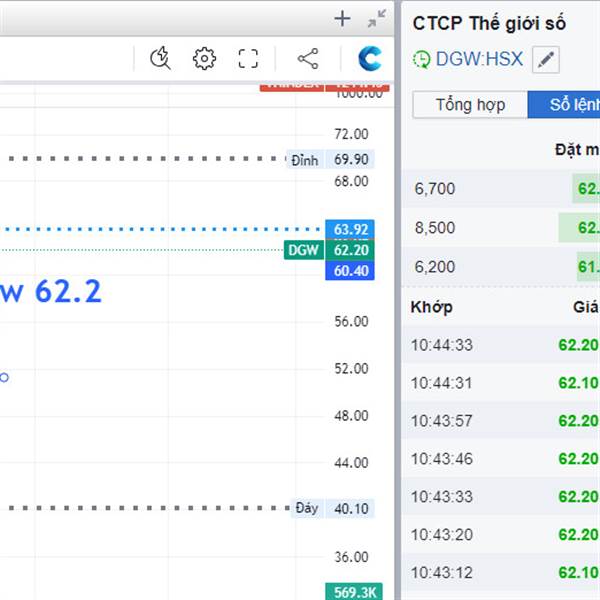Collapse the chart panel using arrows icon
Screen dimensions: 600x600
[x=377, y=19]
